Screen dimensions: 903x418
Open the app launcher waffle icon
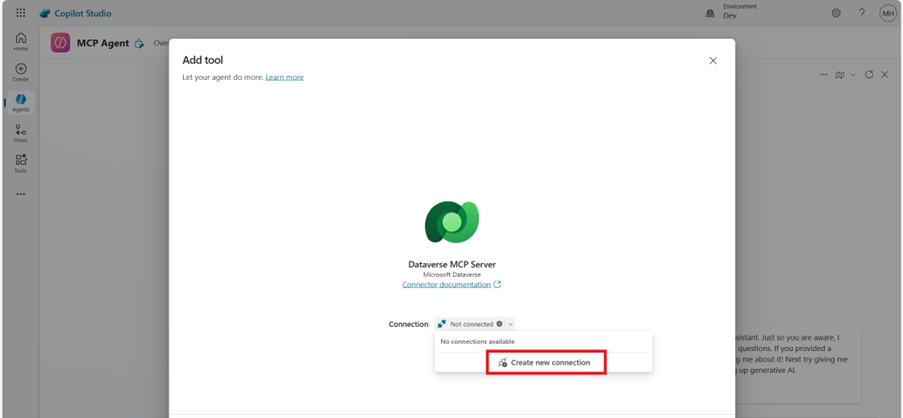pyautogui.click(x=21, y=13)
